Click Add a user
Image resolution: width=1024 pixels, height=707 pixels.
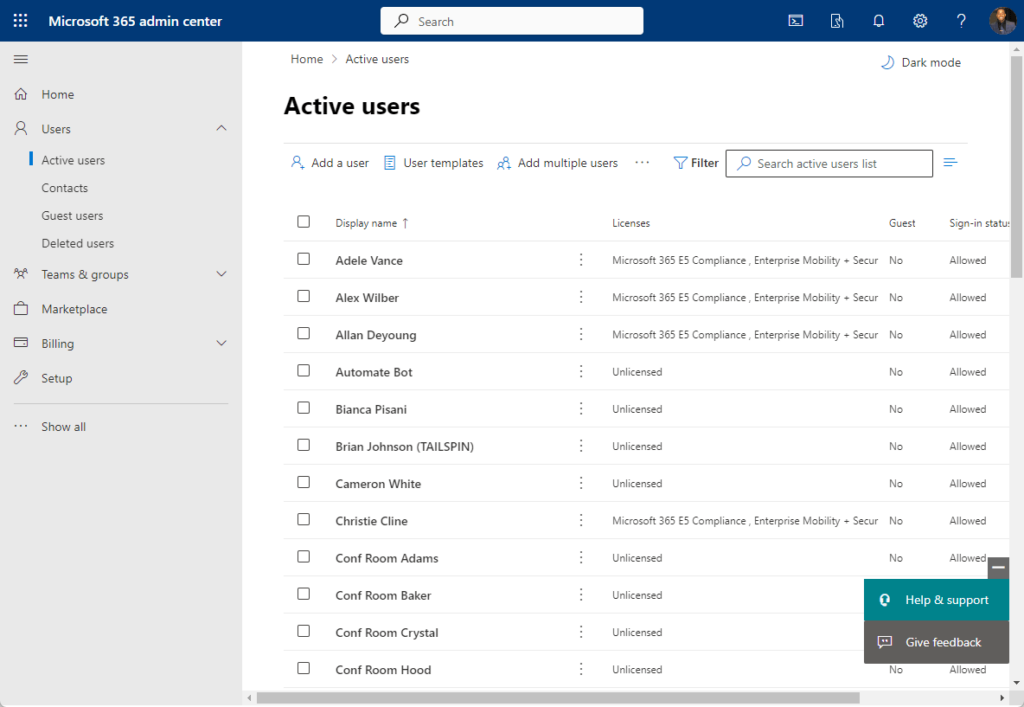click(x=330, y=163)
